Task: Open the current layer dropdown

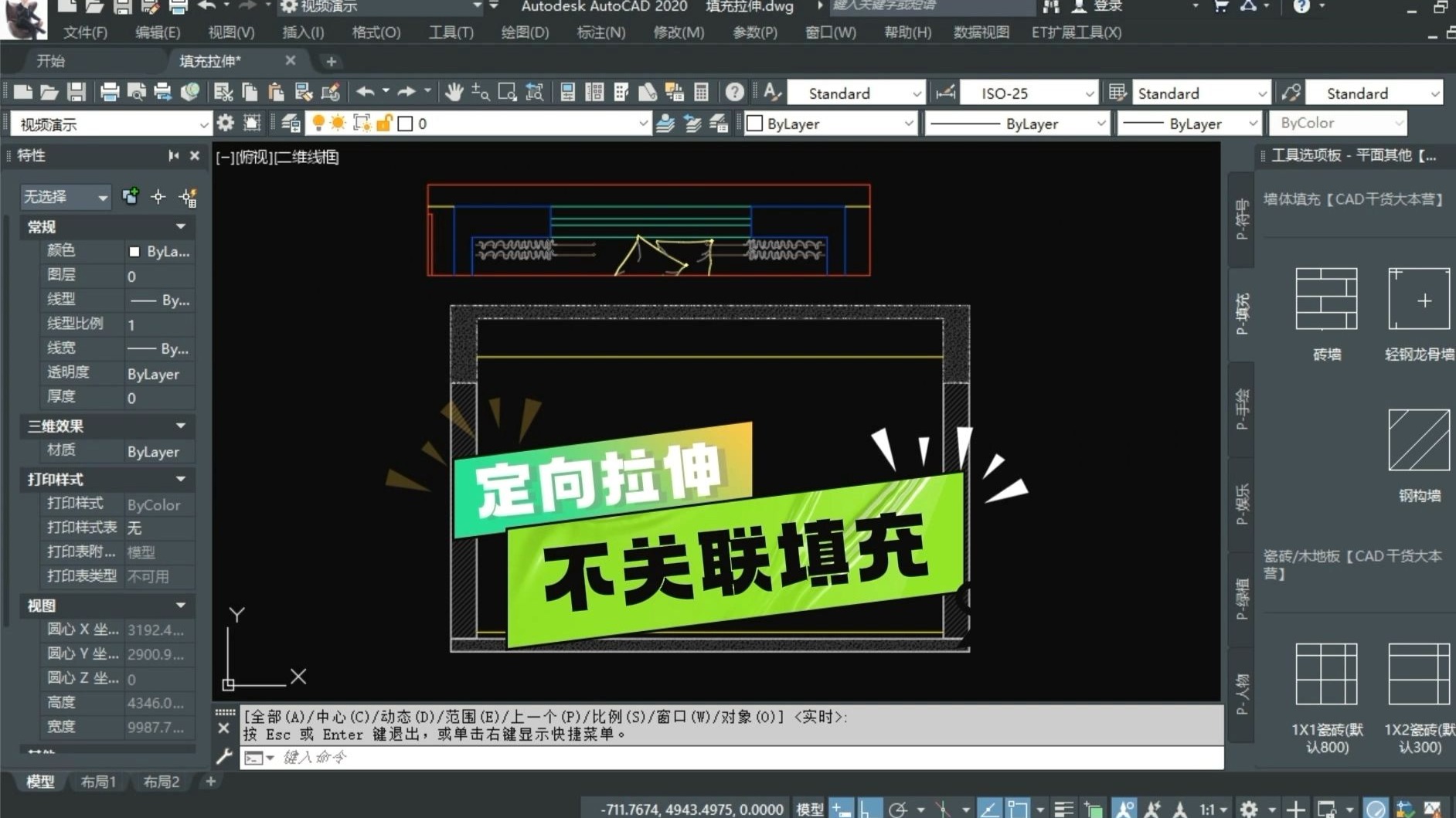Action: tap(644, 123)
